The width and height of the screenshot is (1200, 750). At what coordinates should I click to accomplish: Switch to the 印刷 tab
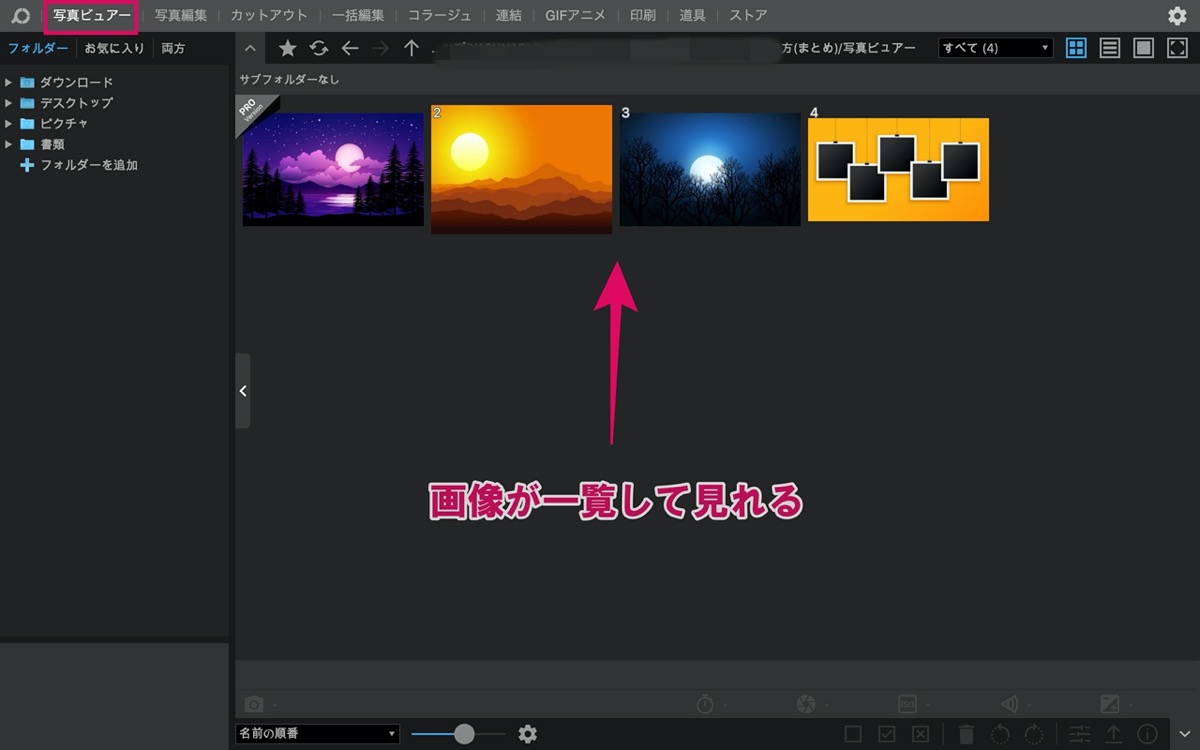click(644, 16)
